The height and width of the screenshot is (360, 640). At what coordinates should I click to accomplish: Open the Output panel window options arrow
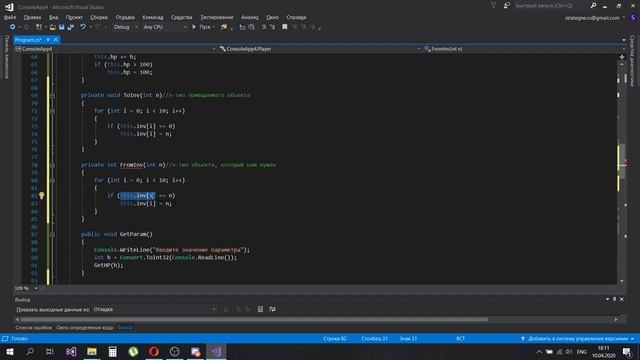click(607, 299)
